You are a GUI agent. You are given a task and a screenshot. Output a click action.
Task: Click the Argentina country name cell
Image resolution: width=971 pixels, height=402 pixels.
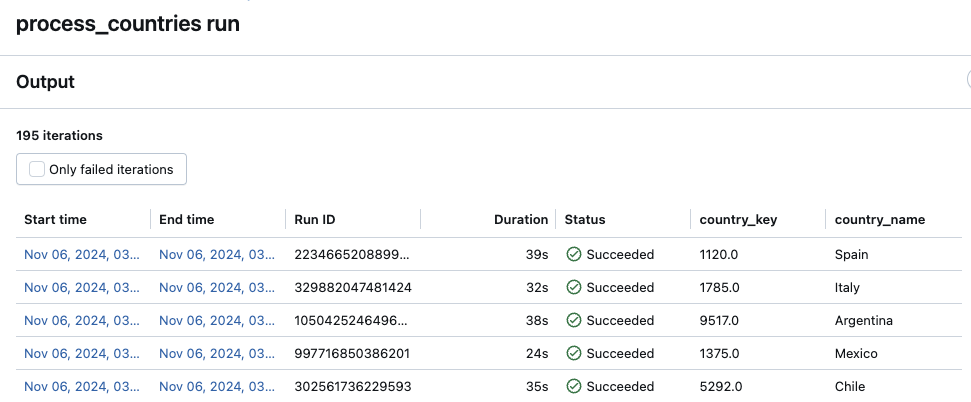(863, 321)
